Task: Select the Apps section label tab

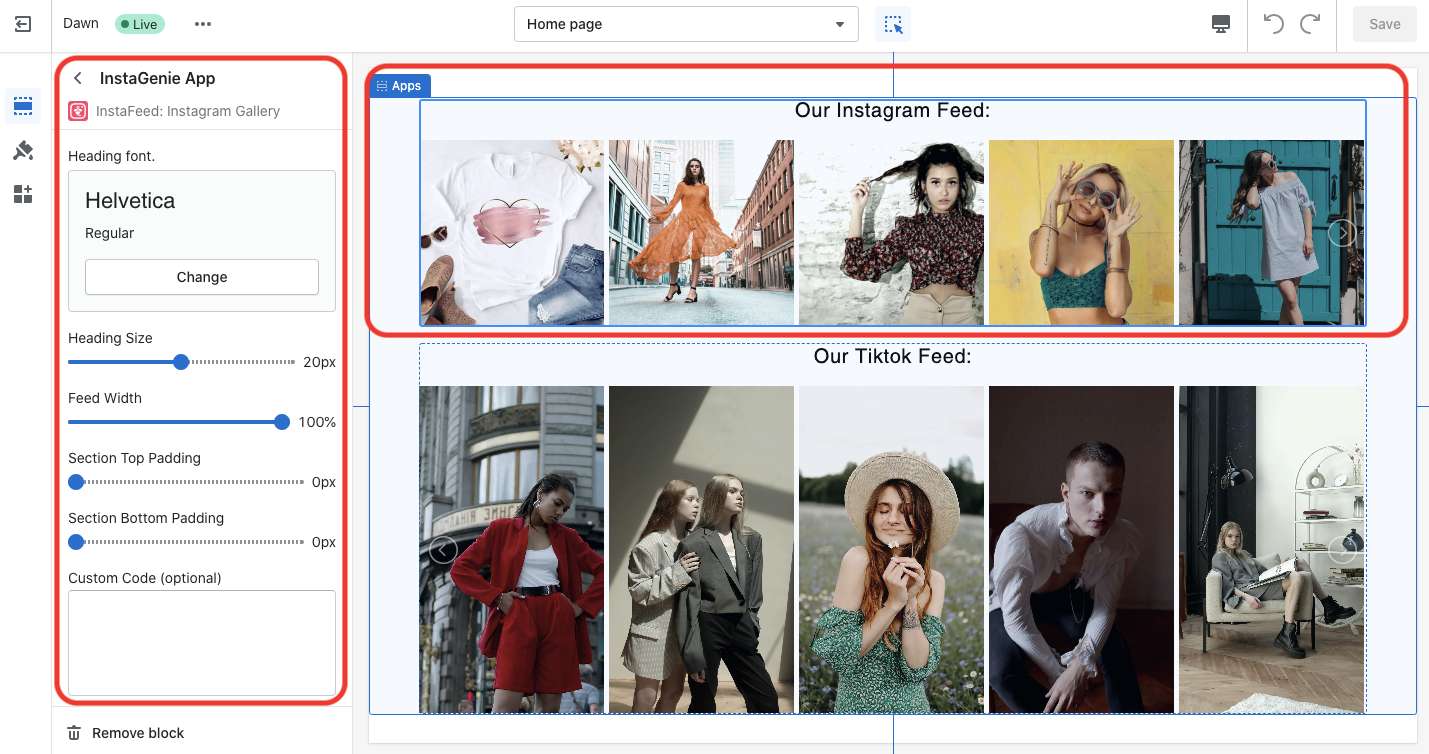Action: point(400,86)
